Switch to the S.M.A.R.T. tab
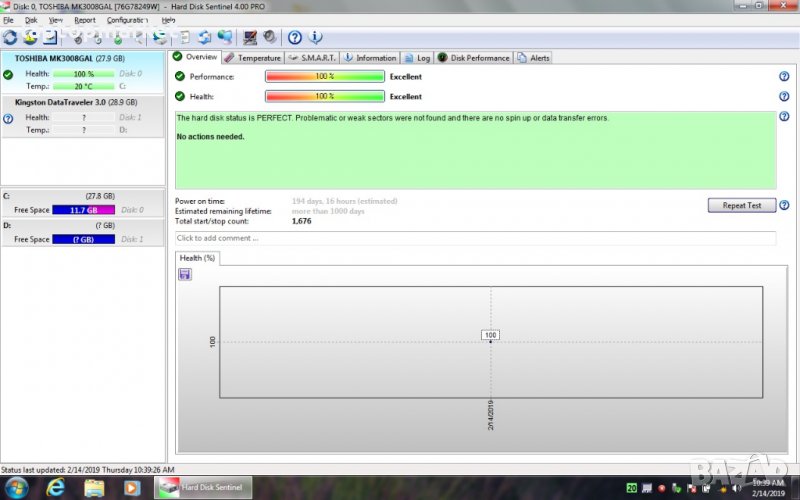The width and height of the screenshot is (800, 500). [x=312, y=58]
